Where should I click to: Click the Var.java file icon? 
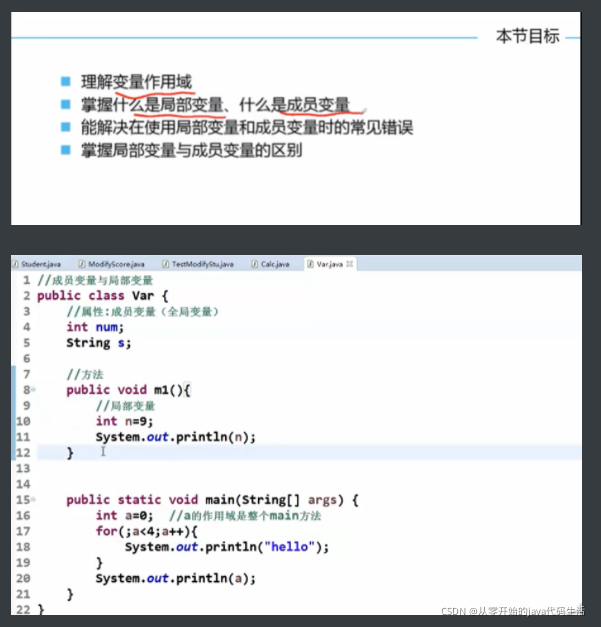[310, 264]
